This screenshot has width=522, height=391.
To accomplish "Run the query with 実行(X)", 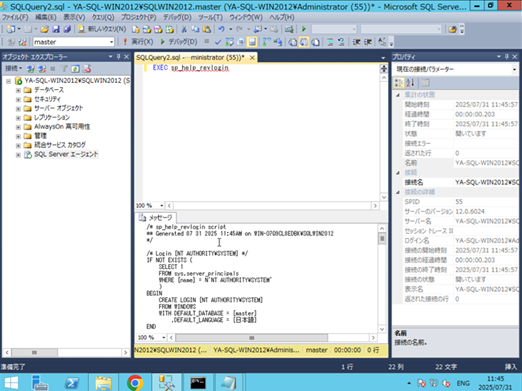I will pos(138,42).
